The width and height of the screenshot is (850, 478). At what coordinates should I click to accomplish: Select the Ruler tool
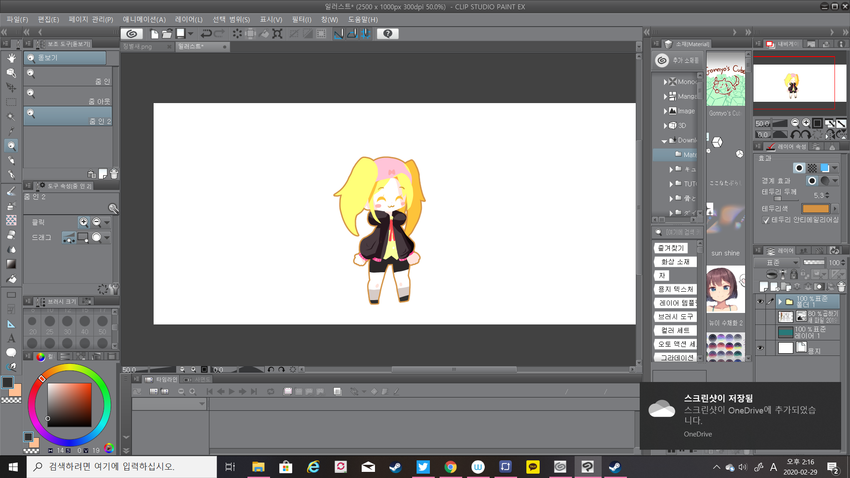pyautogui.click(x=11, y=324)
